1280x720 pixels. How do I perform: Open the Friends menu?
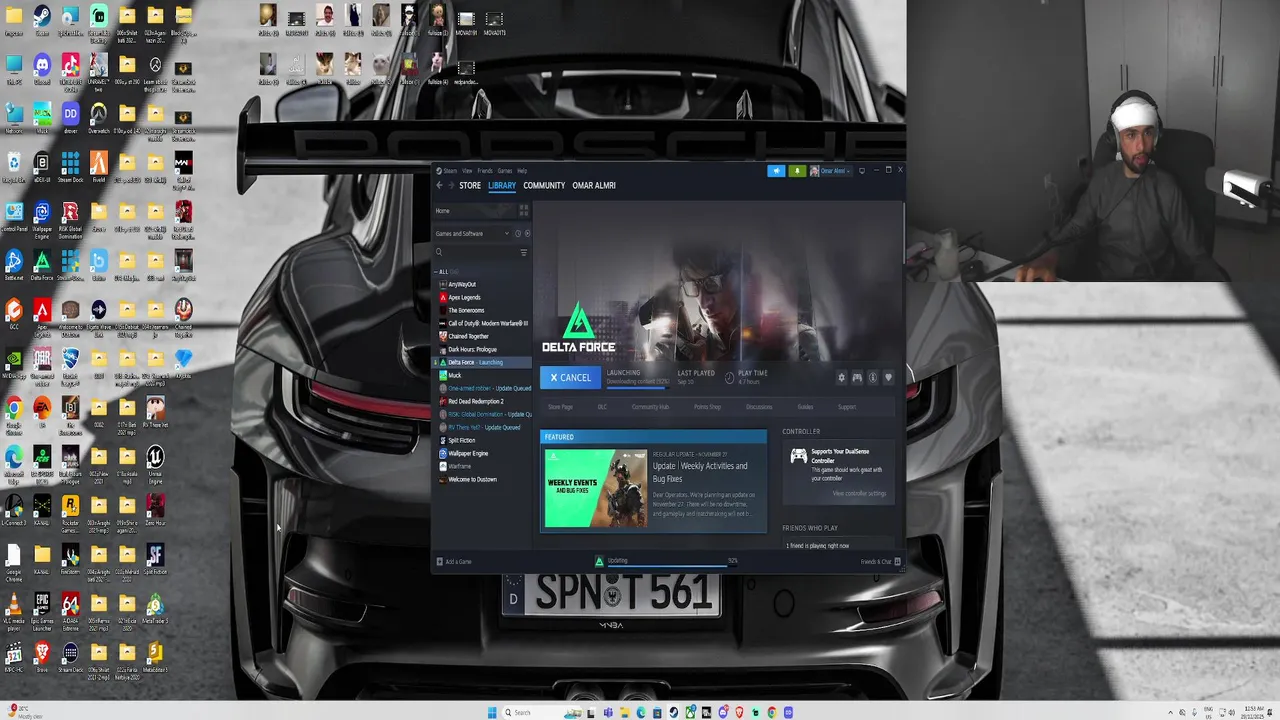click(x=485, y=171)
